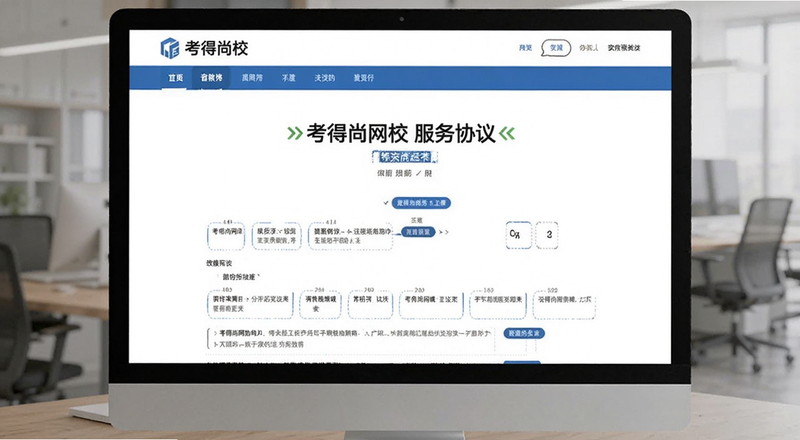This screenshot has width=800, height=440.
Task: Open the last item in the blue navigation bar
Action: click(x=363, y=78)
